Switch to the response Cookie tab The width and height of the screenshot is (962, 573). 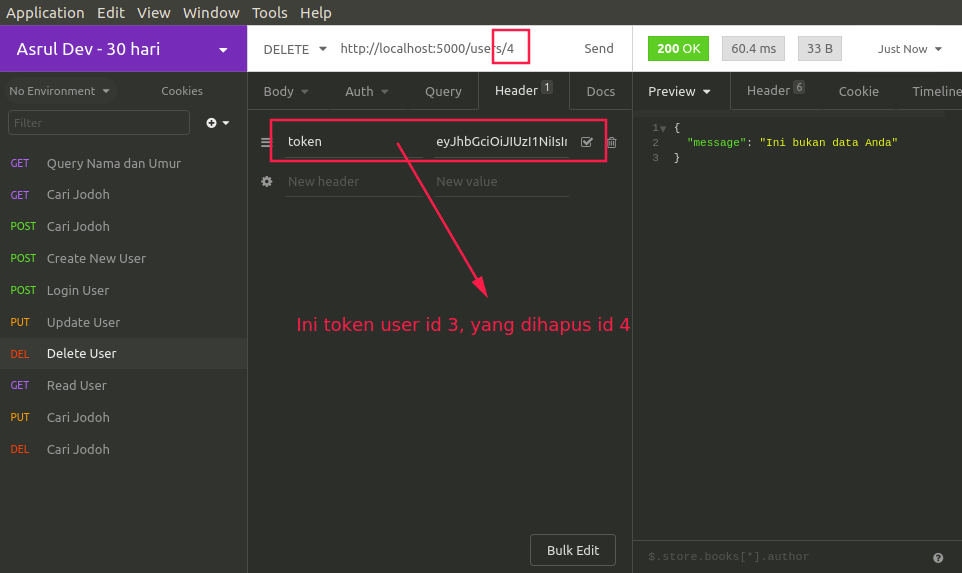[x=858, y=91]
